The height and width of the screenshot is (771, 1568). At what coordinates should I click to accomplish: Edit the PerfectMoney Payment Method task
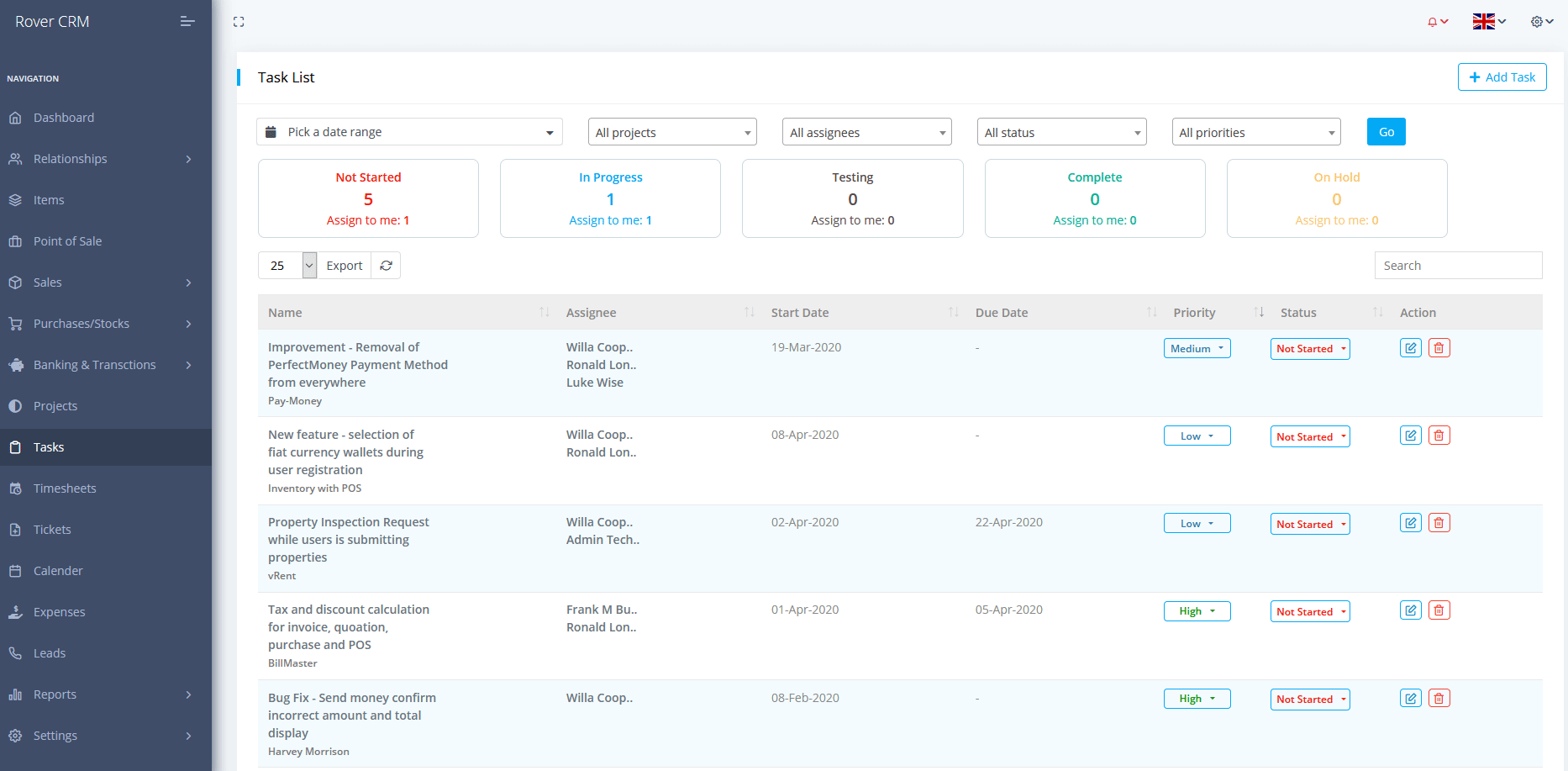click(x=1410, y=348)
